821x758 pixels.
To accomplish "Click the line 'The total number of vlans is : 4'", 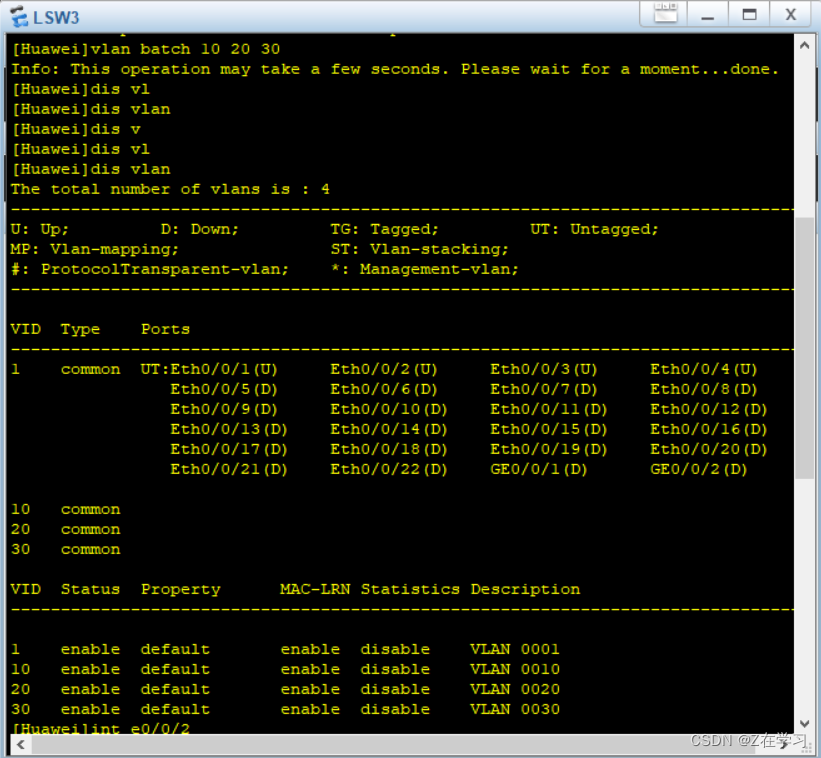I will [x=170, y=189].
